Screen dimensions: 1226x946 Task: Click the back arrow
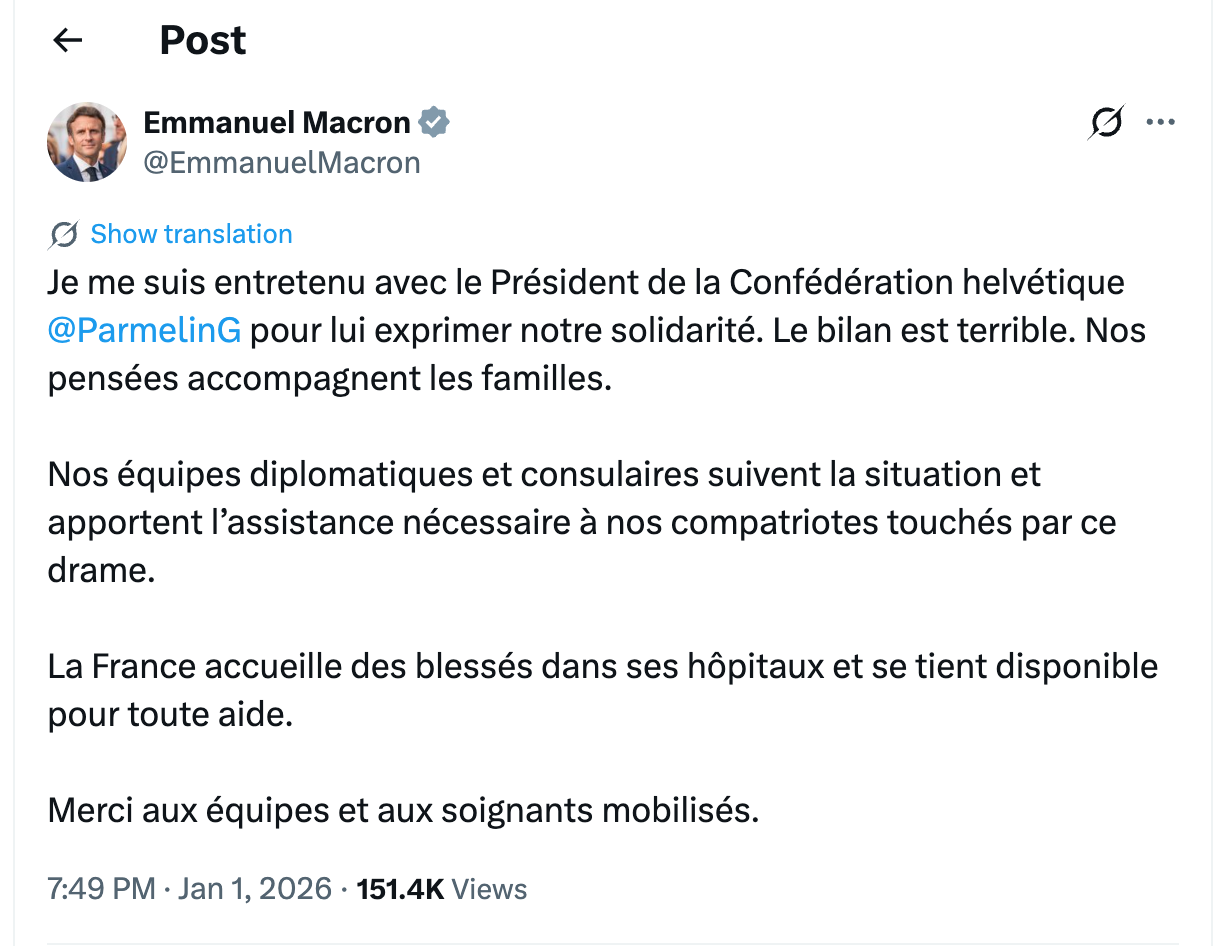tap(68, 41)
